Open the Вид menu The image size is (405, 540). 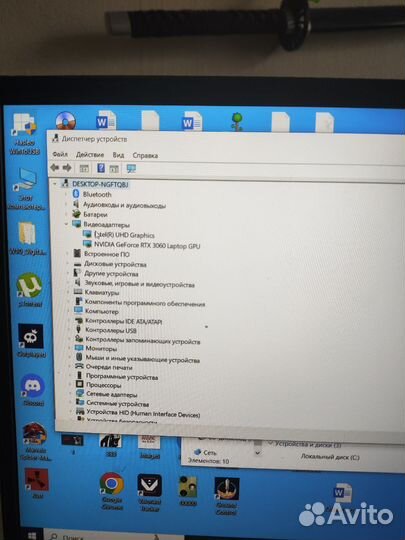(x=118, y=155)
